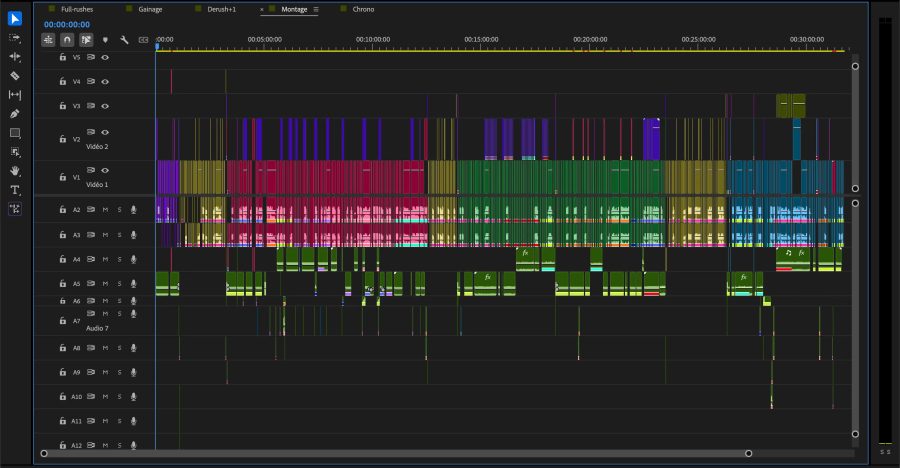Lock the A4 audio track
Image resolution: width=900 pixels, height=468 pixels.
coord(63,259)
